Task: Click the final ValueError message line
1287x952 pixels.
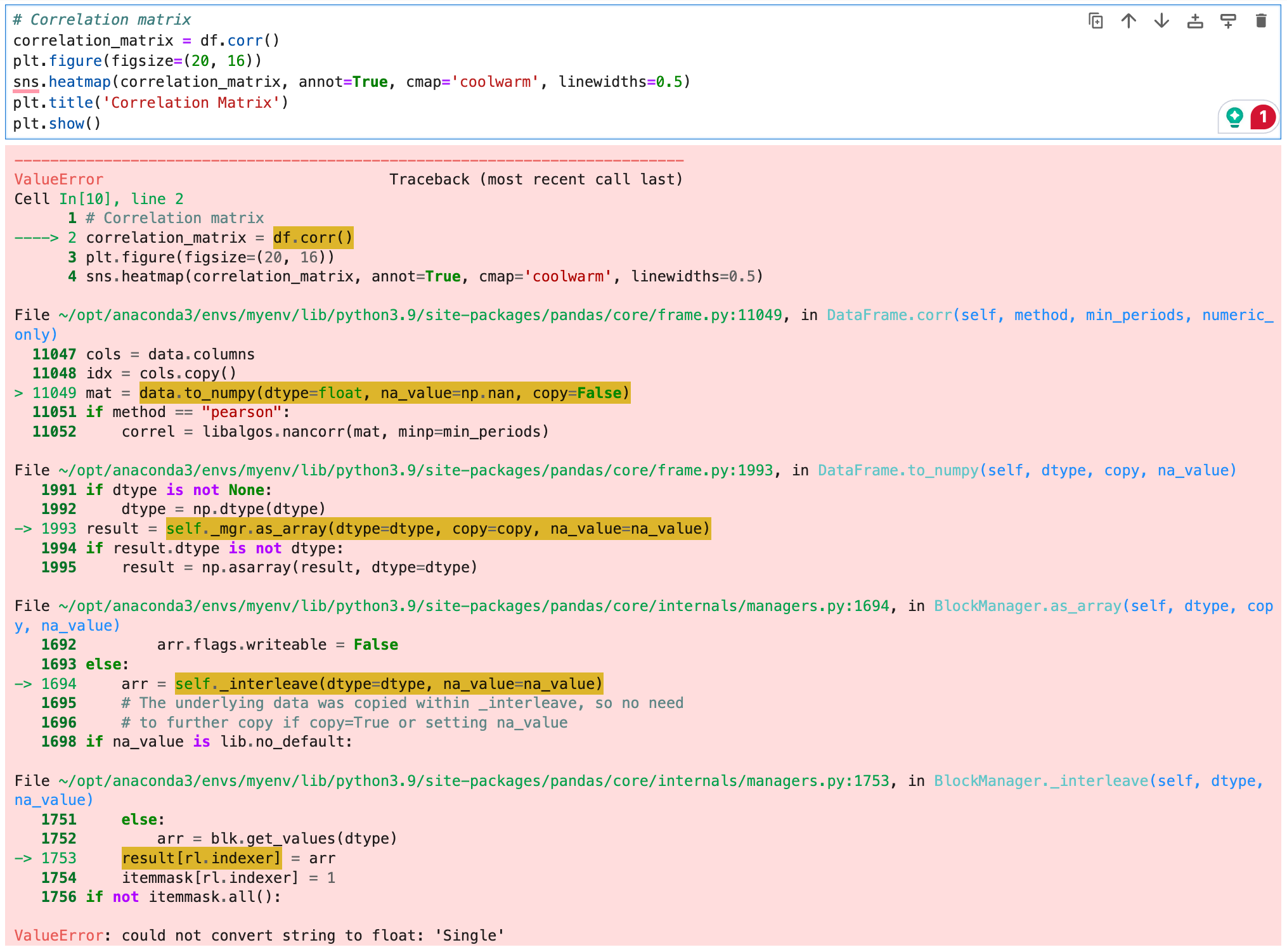Action: (259, 936)
